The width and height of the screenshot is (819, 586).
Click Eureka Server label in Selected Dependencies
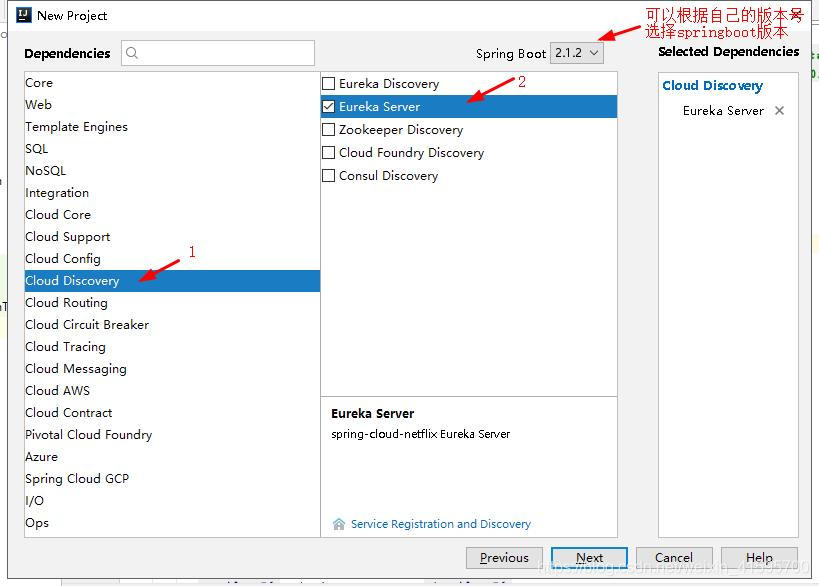[x=723, y=111]
